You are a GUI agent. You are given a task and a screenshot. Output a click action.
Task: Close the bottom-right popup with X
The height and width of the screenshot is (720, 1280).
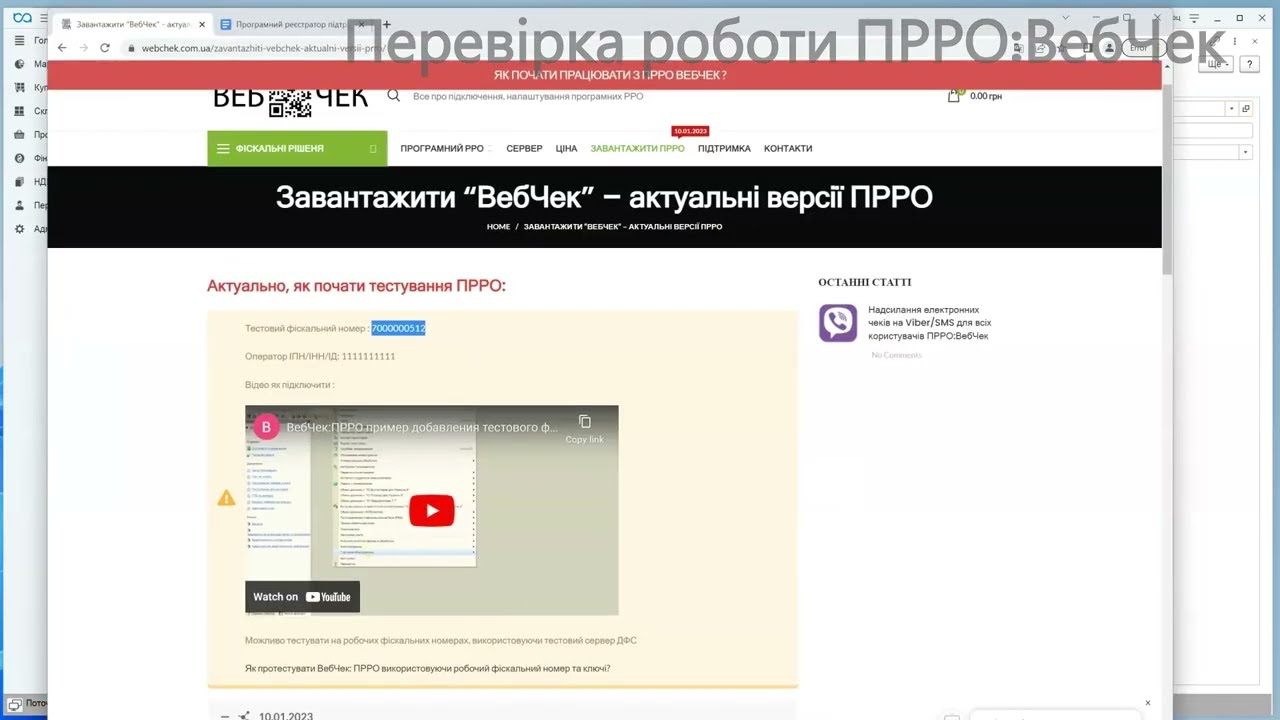[x=1148, y=703]
